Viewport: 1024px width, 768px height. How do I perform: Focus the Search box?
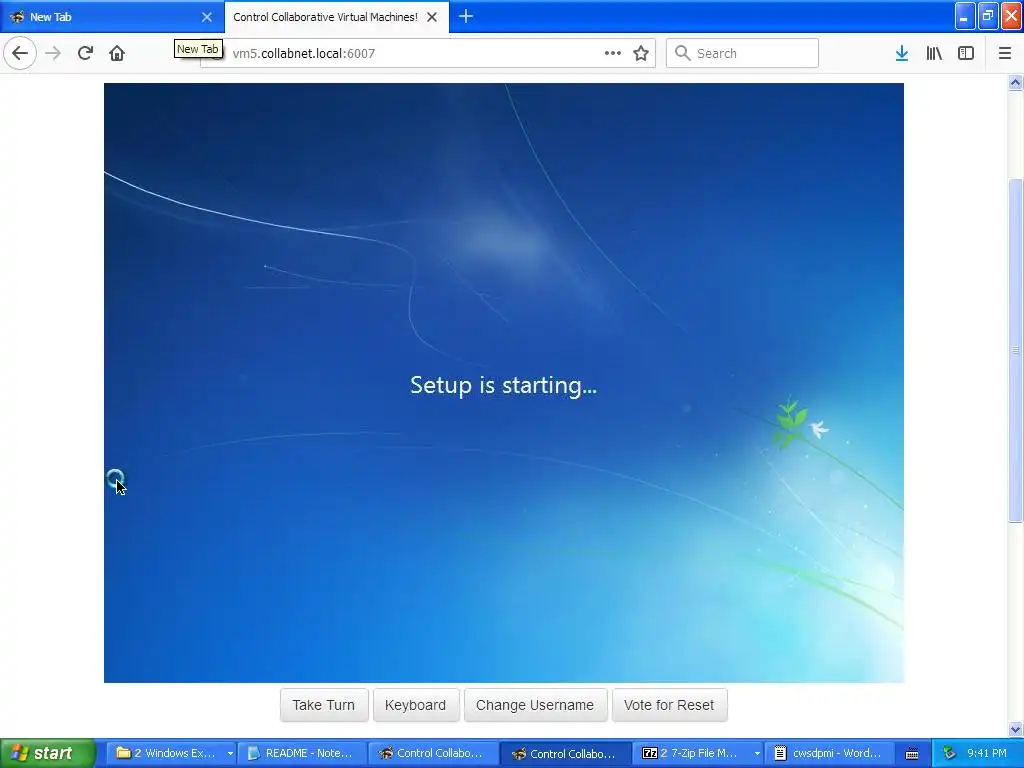743,53
